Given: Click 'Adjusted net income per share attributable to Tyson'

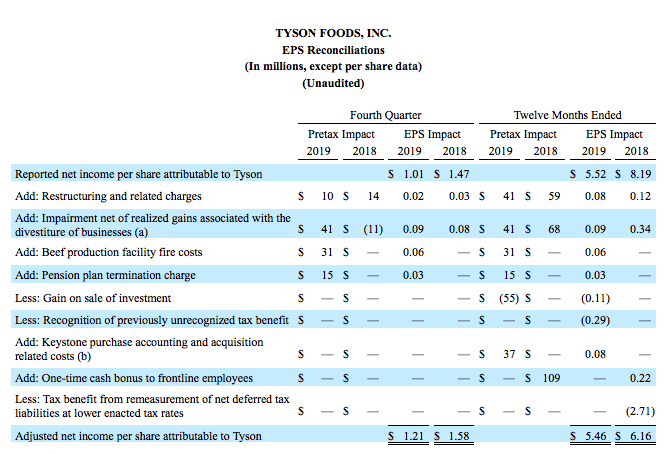Looking at the screenshot, I should tap(138, 436).
